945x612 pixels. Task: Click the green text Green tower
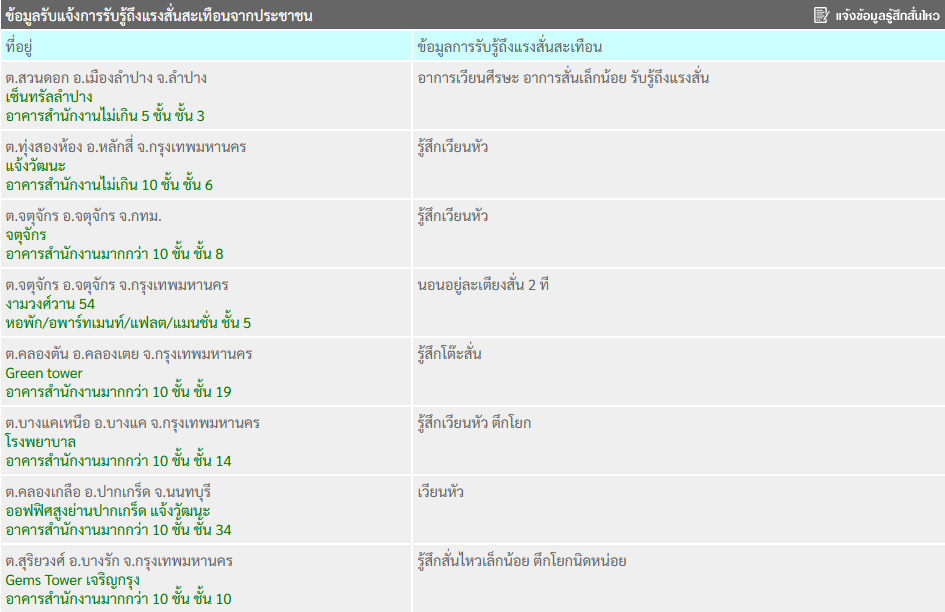44,373
